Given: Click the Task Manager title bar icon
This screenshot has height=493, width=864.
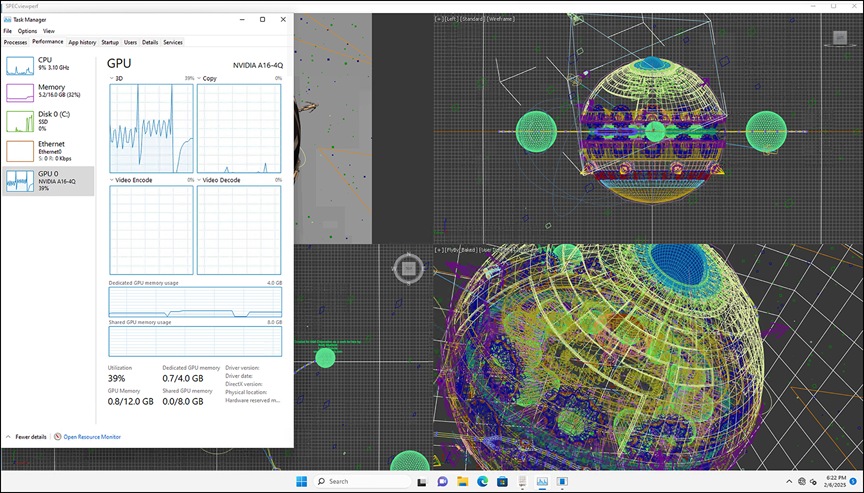Looking at the screenshot, I should (8, 19).
